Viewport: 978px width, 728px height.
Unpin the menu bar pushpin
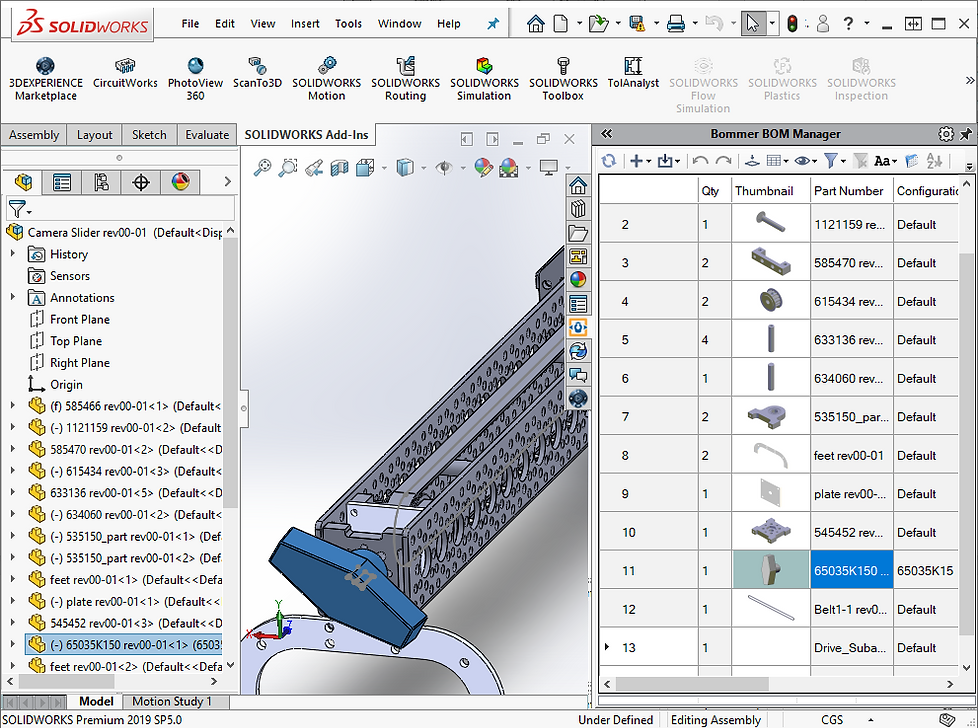[x=493, y=23]
